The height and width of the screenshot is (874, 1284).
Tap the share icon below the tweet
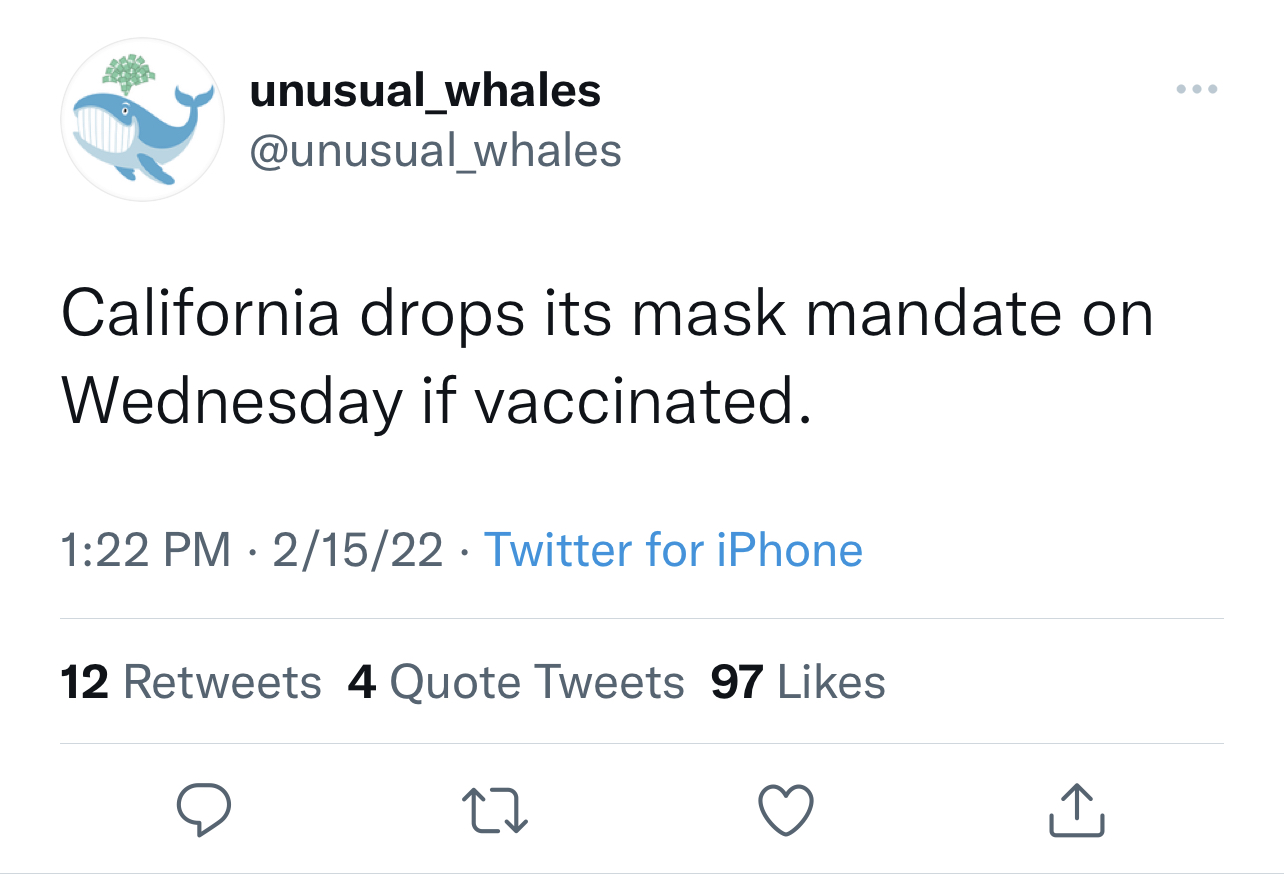click(x=1077, y=809)
